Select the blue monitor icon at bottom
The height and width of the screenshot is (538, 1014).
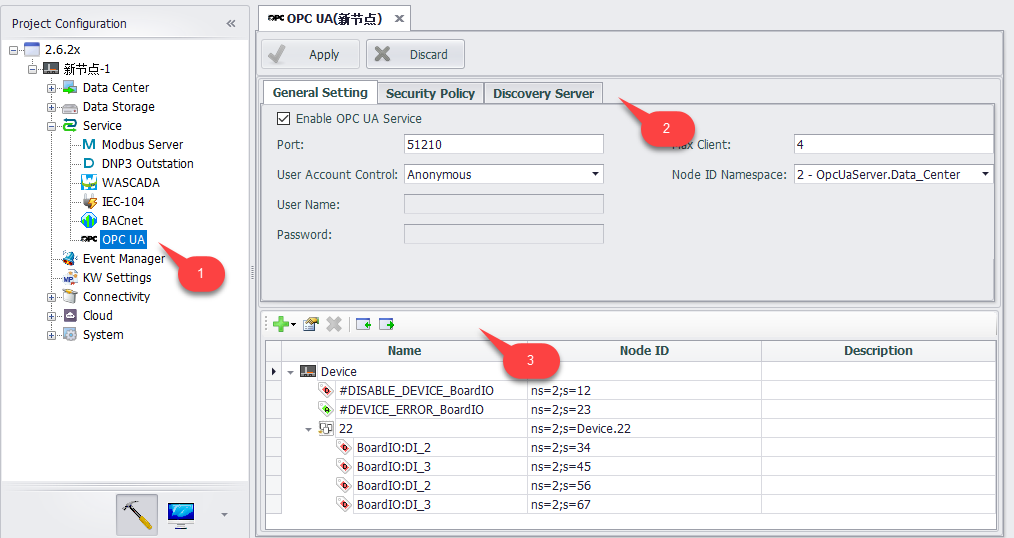(x=181, y=514)
